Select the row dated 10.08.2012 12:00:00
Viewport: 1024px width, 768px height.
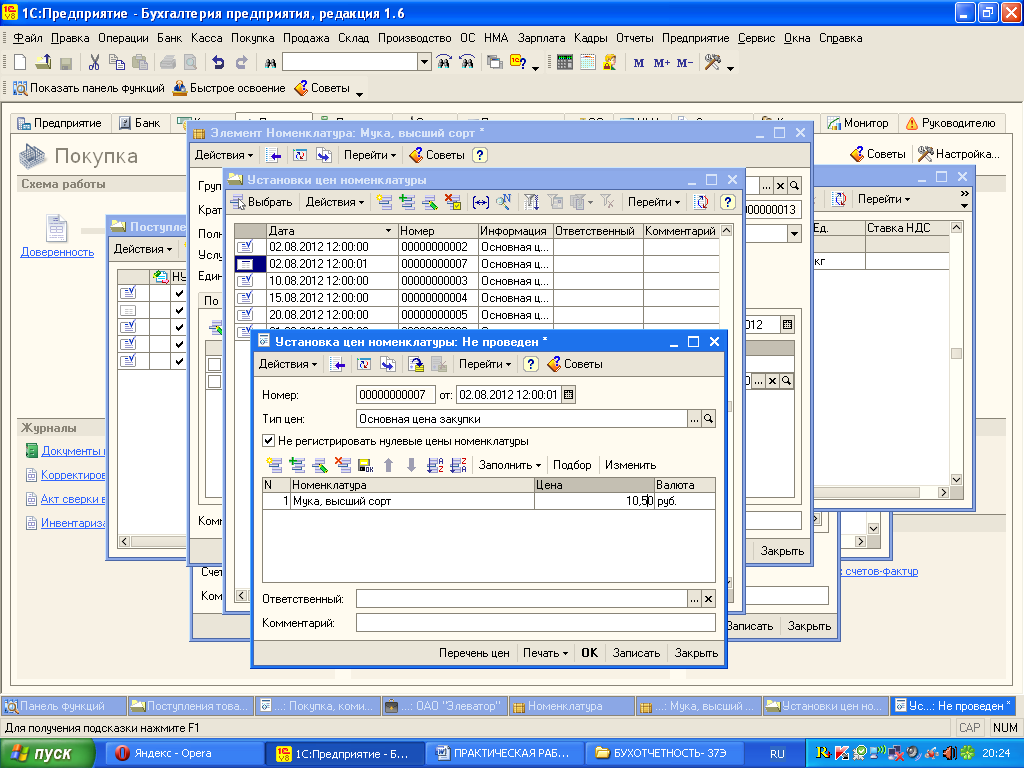pyautogui.click(x=477, y=281)
